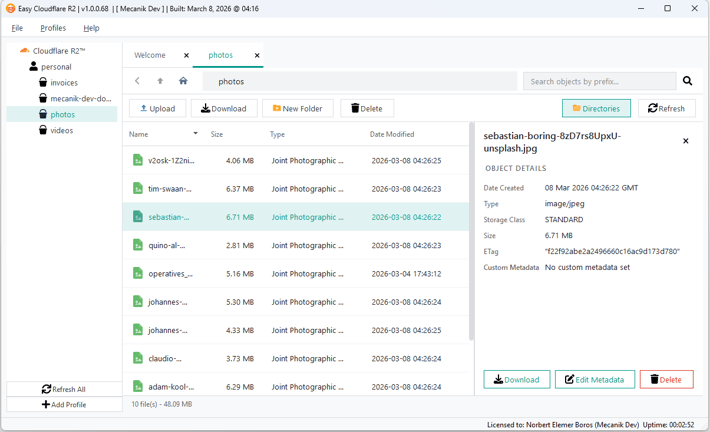Open the Profiles menu
The image size is (710, 432).
coord(53,28)
